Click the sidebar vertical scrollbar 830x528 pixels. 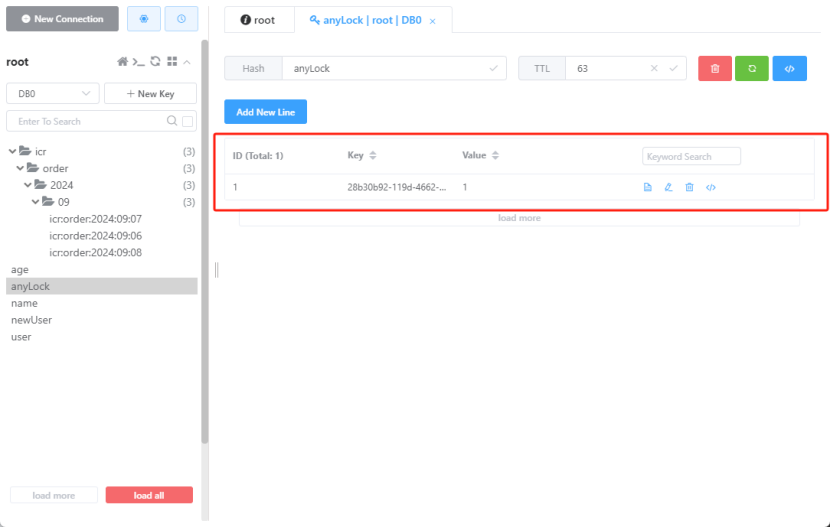[x=205, y=241]
